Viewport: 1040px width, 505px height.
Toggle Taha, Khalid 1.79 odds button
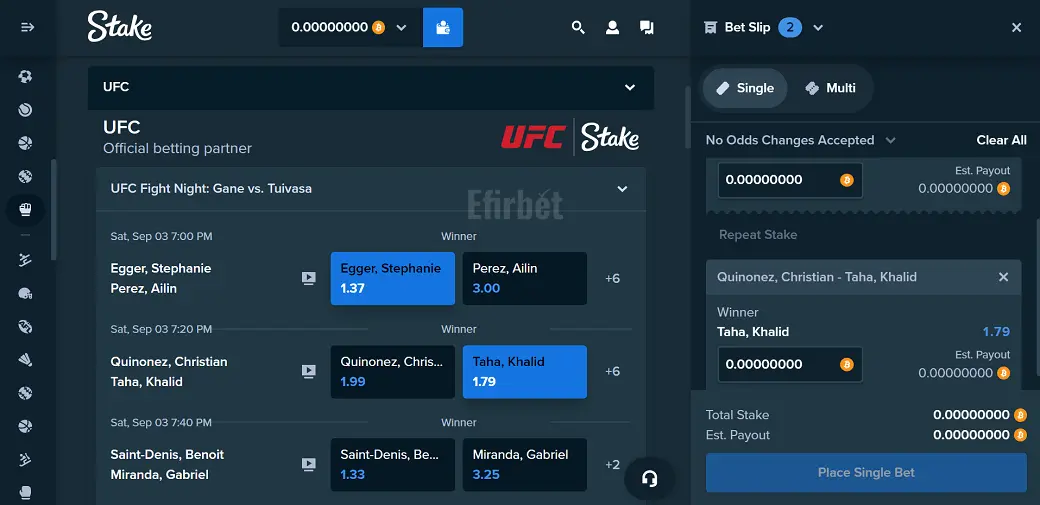[x=525, y=372]
